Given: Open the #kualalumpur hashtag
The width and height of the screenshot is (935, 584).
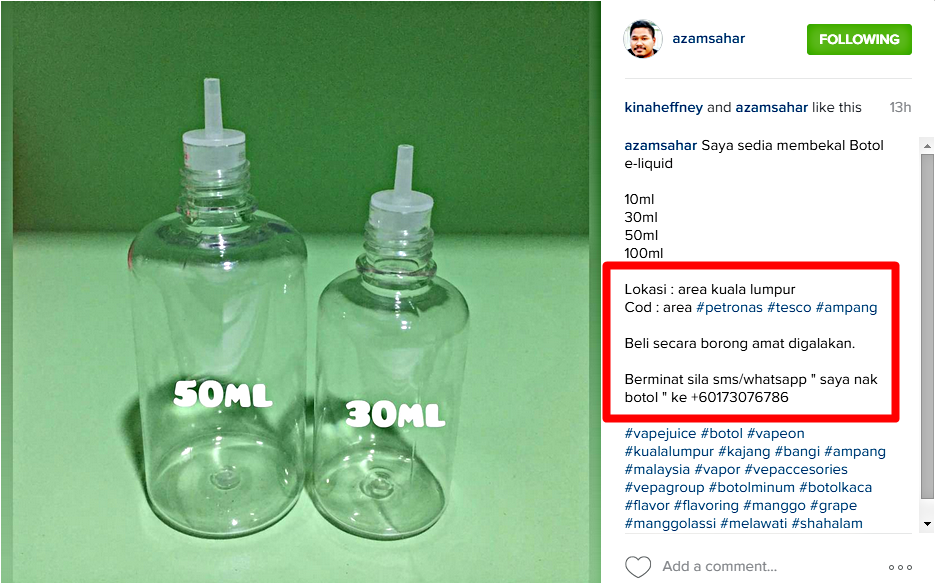Looking at the screenshot, I should [669, 452].
